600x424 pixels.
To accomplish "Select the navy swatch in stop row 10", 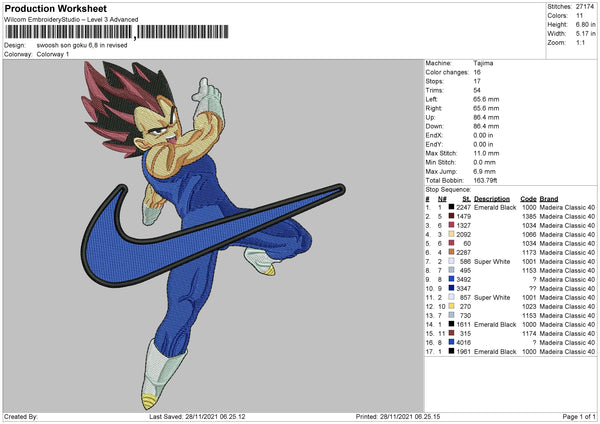I will click(452, 288).
